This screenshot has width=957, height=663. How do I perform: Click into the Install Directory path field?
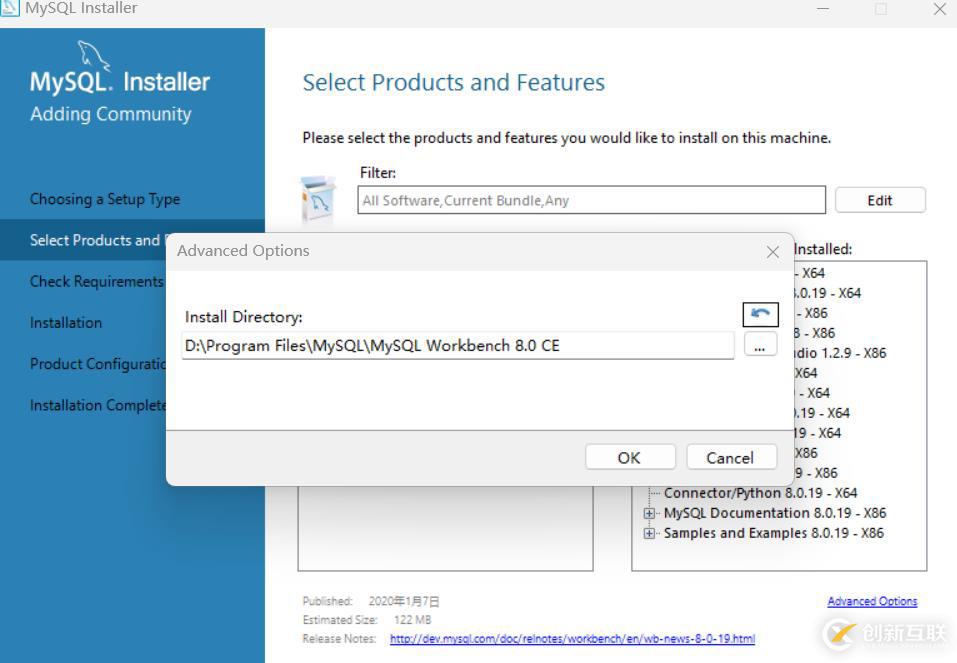[x=458, y=346]
